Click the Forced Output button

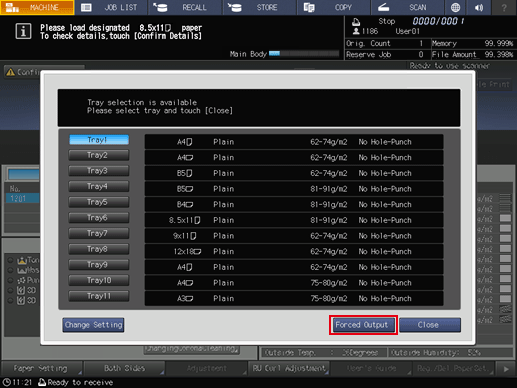click(363, 325)
